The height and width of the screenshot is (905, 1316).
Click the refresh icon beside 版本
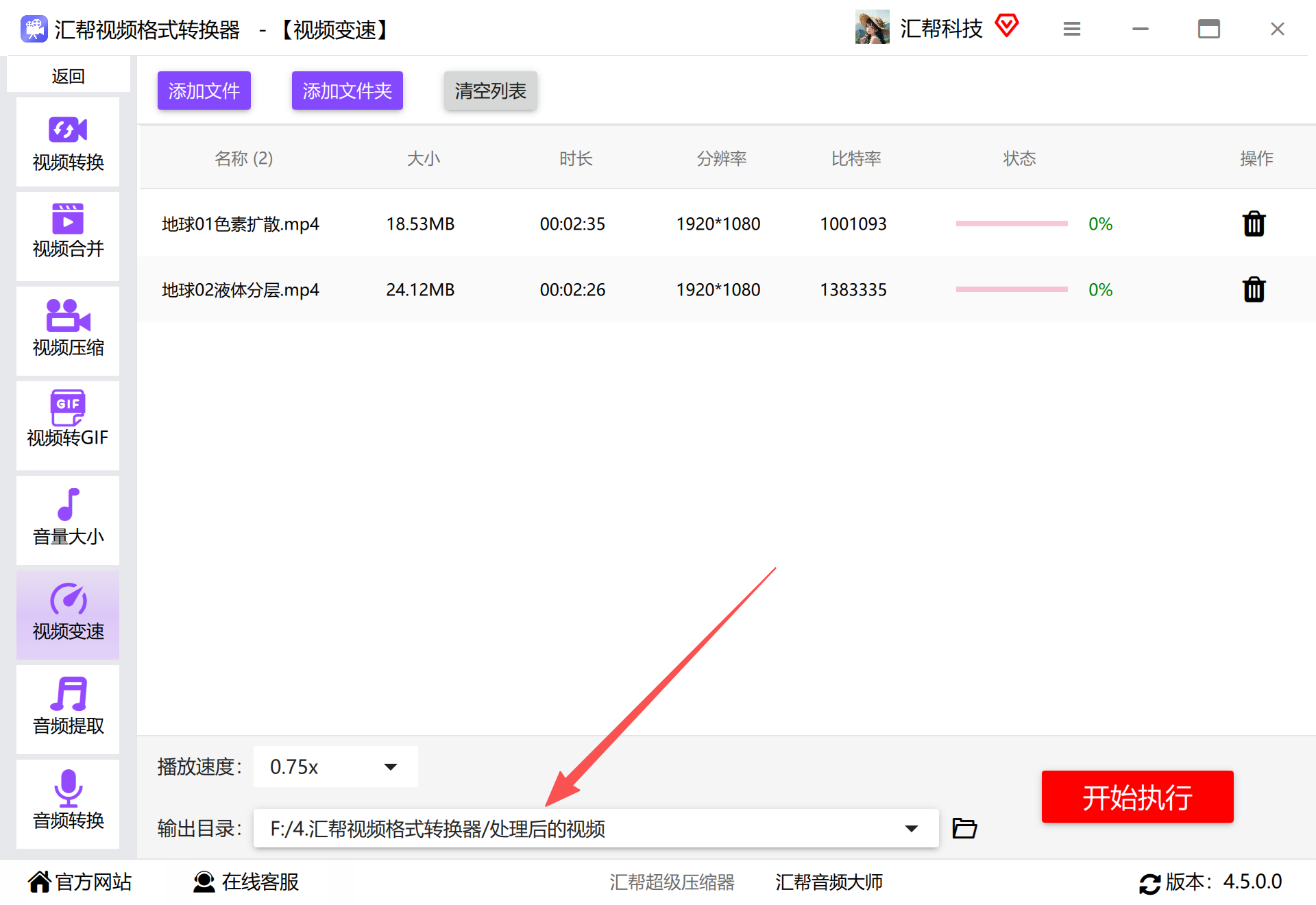(x=1149, y=883)
